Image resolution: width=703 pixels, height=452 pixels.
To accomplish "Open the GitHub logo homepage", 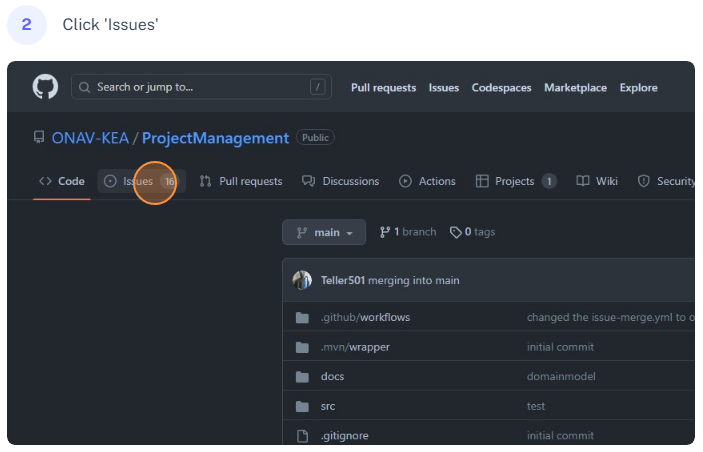I will point(45,87).
